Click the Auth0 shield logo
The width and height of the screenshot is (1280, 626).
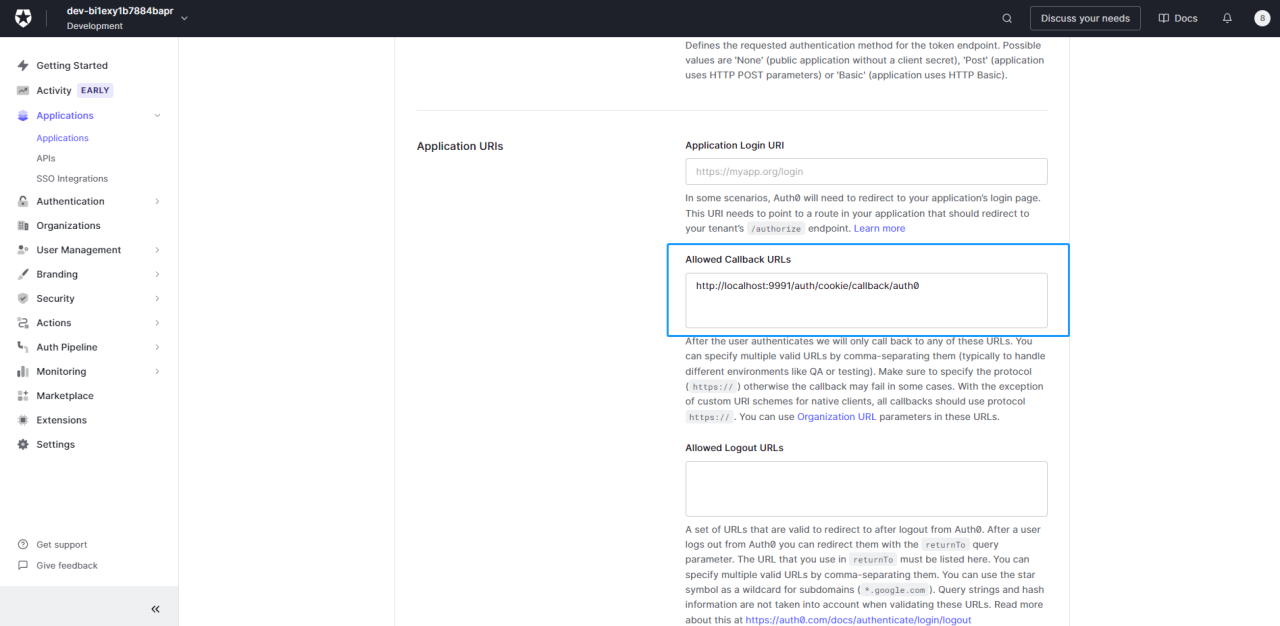[23, 18]
